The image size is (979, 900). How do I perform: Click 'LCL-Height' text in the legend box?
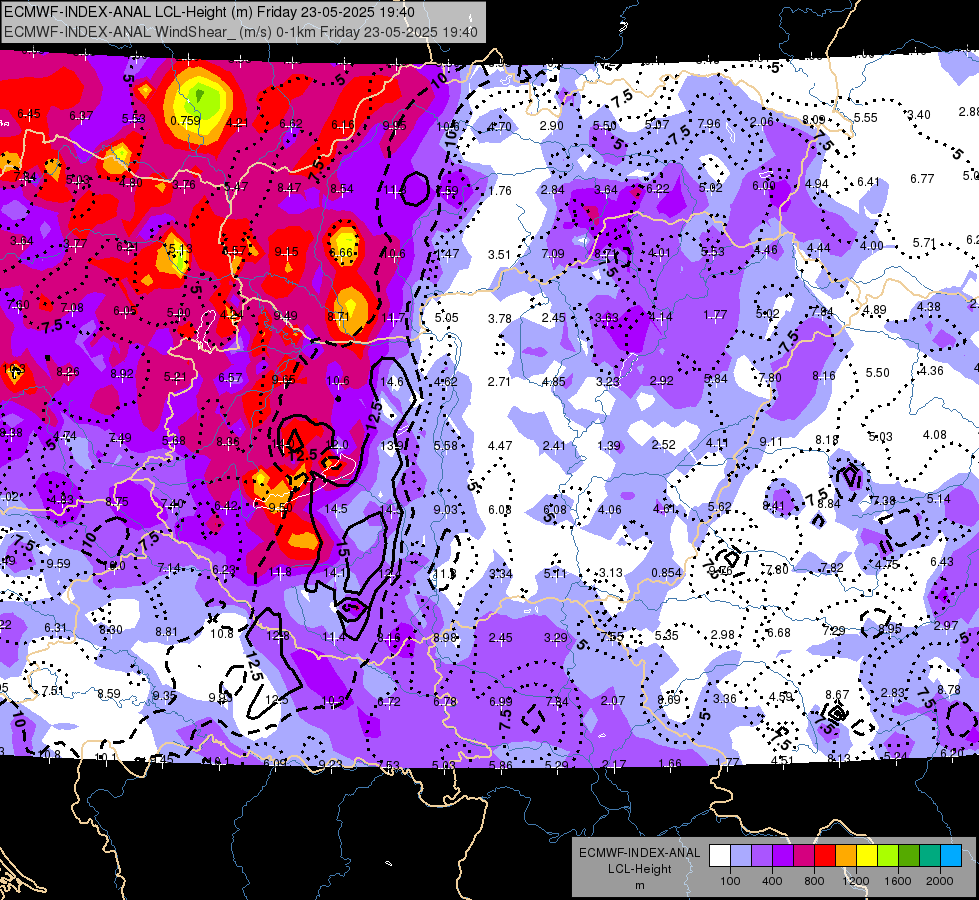(x=639, y=869)
